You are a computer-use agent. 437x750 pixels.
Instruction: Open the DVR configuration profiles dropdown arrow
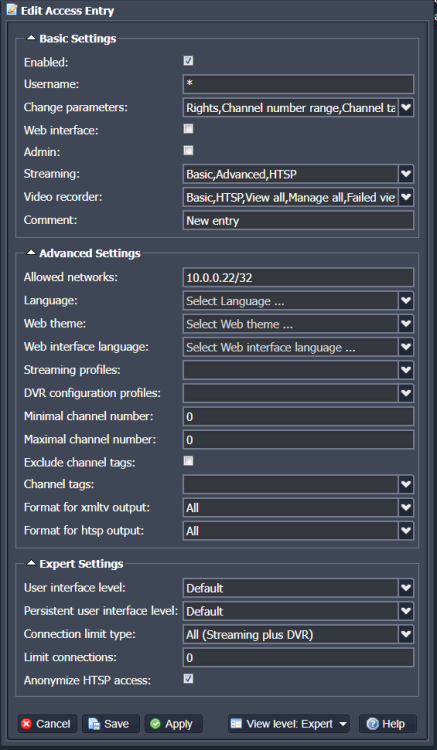[406, 393]
